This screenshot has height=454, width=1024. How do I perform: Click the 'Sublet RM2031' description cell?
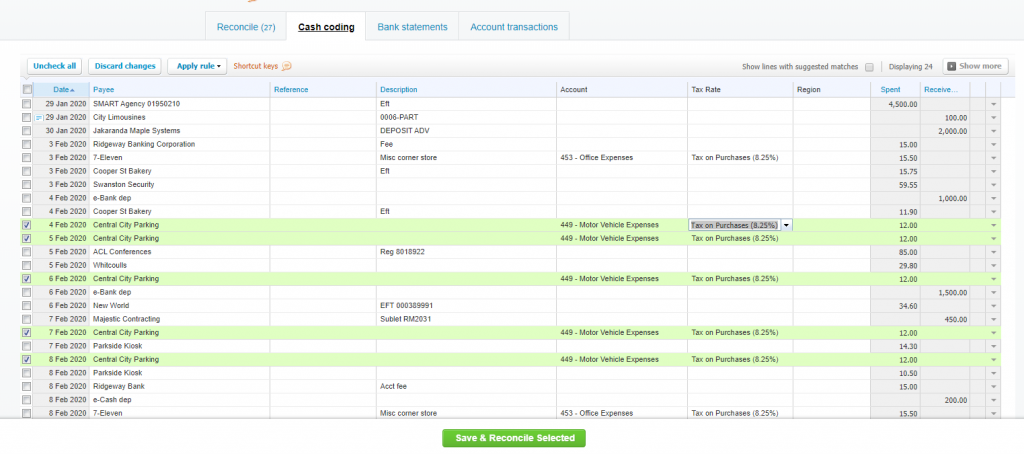[466, 319]
